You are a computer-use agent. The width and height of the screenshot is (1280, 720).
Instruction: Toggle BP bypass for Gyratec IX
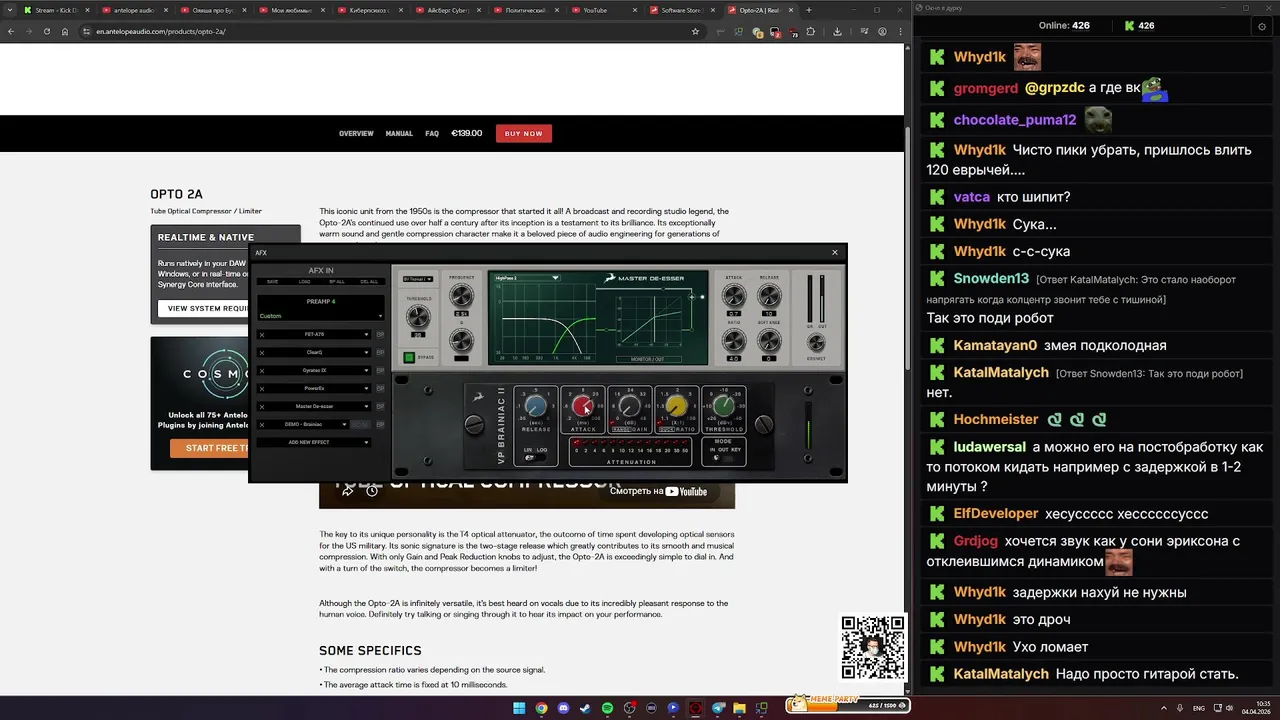tap(380, 371)
